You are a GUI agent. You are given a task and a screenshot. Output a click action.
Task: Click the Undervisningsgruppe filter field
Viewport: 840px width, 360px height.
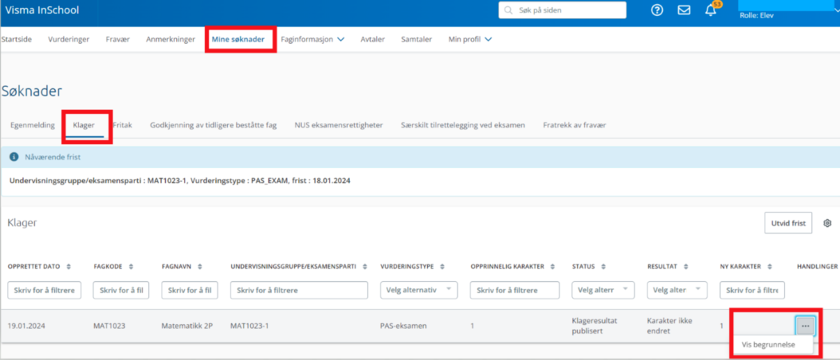click(299, 290)
